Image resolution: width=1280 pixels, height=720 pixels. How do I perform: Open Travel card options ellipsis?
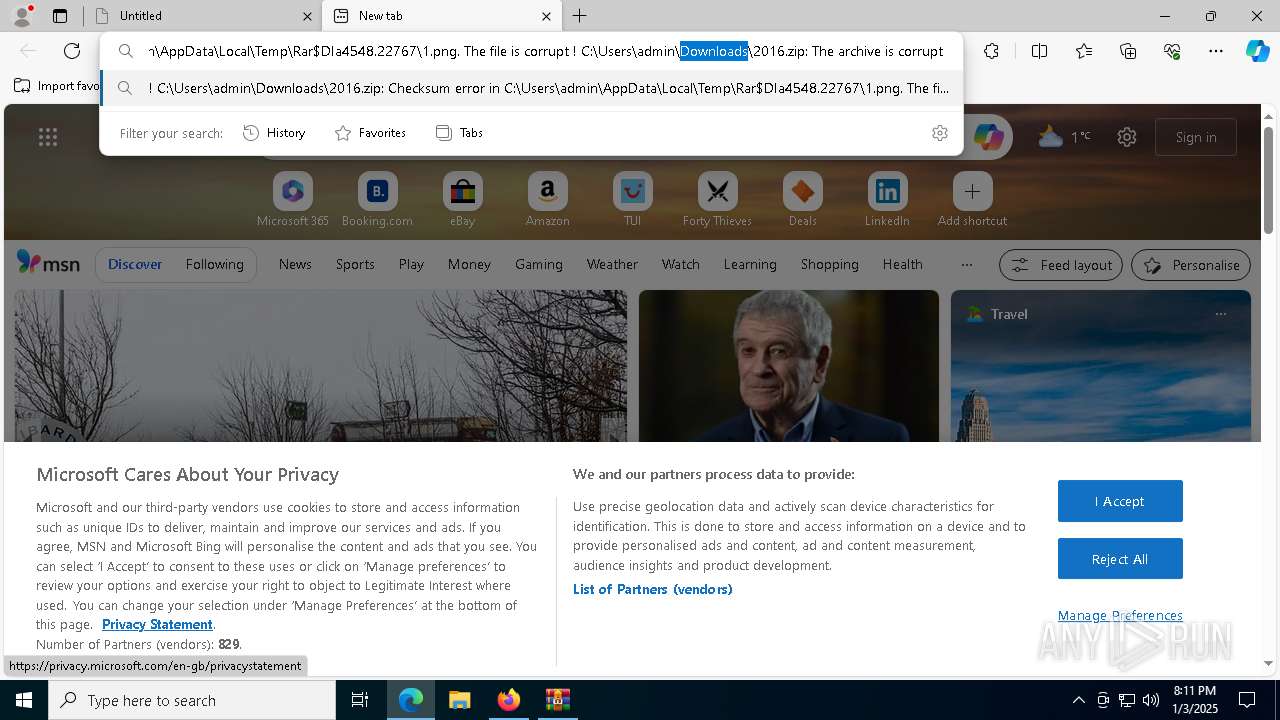(1220, 314)
